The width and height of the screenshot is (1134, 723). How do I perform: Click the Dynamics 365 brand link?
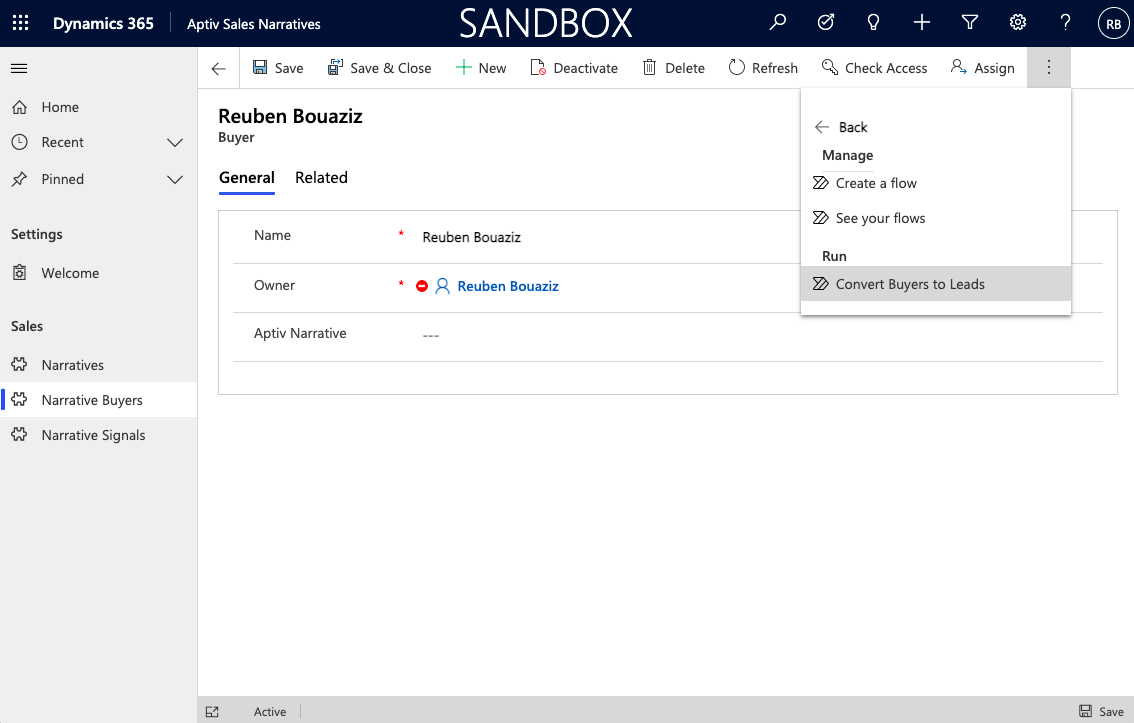[x=103, y=23]
